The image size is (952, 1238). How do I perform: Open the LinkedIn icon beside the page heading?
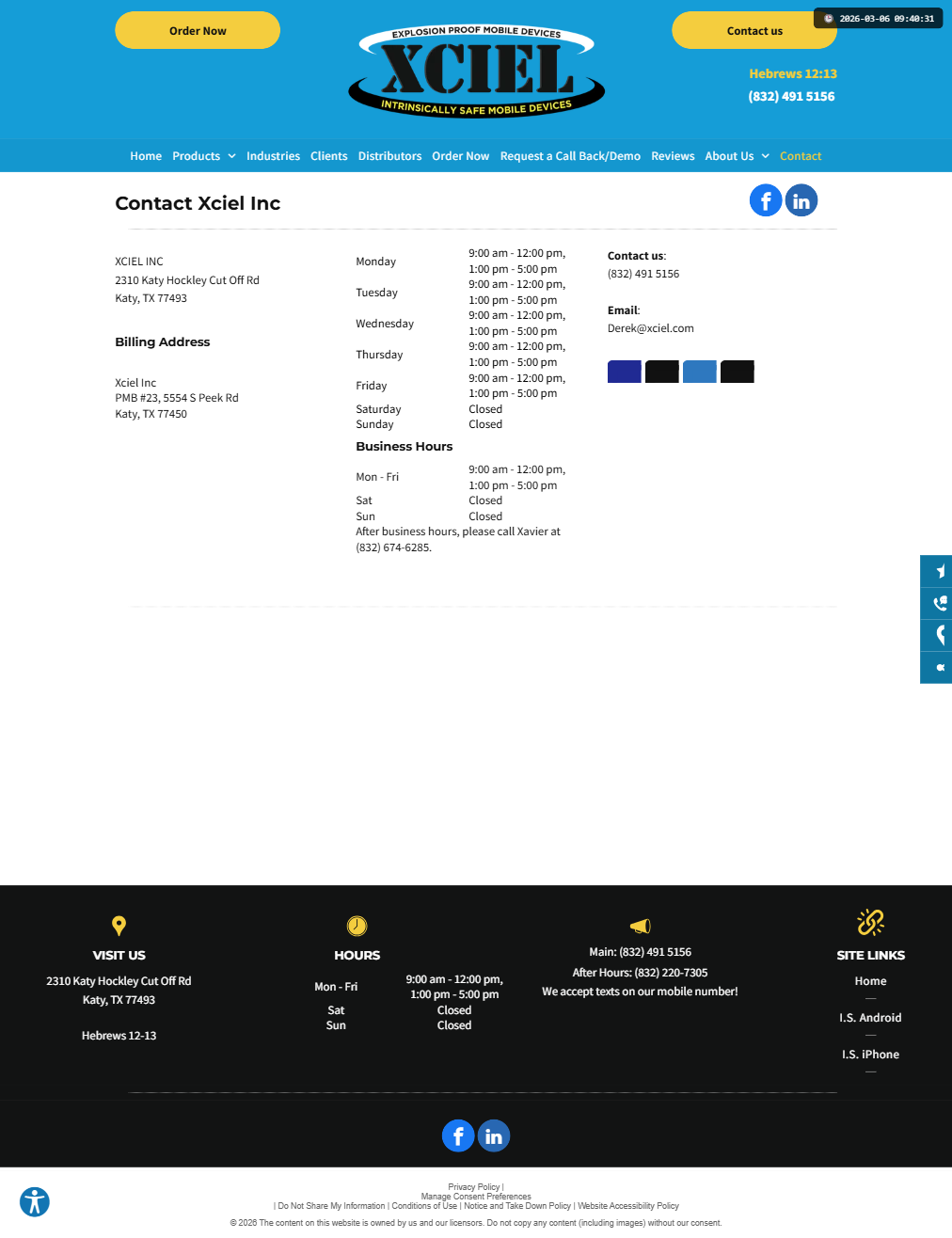coord(801,200)
